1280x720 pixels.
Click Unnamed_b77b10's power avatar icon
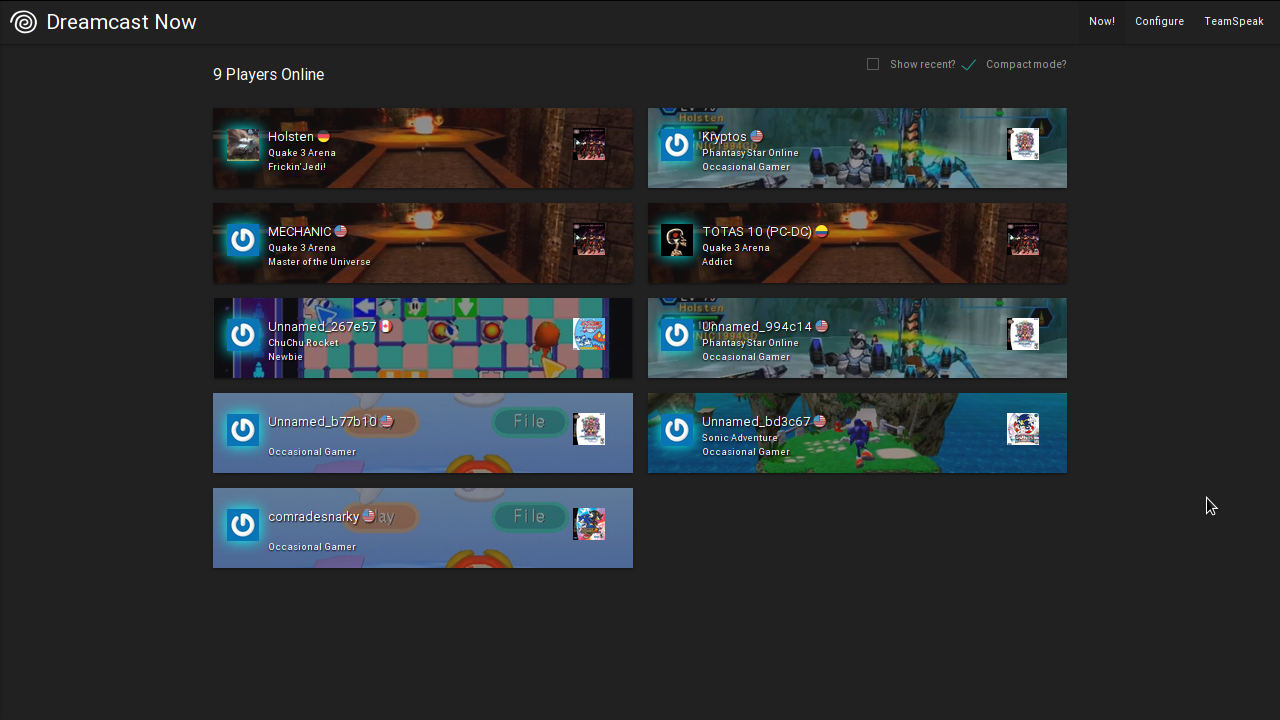point(243,430)
